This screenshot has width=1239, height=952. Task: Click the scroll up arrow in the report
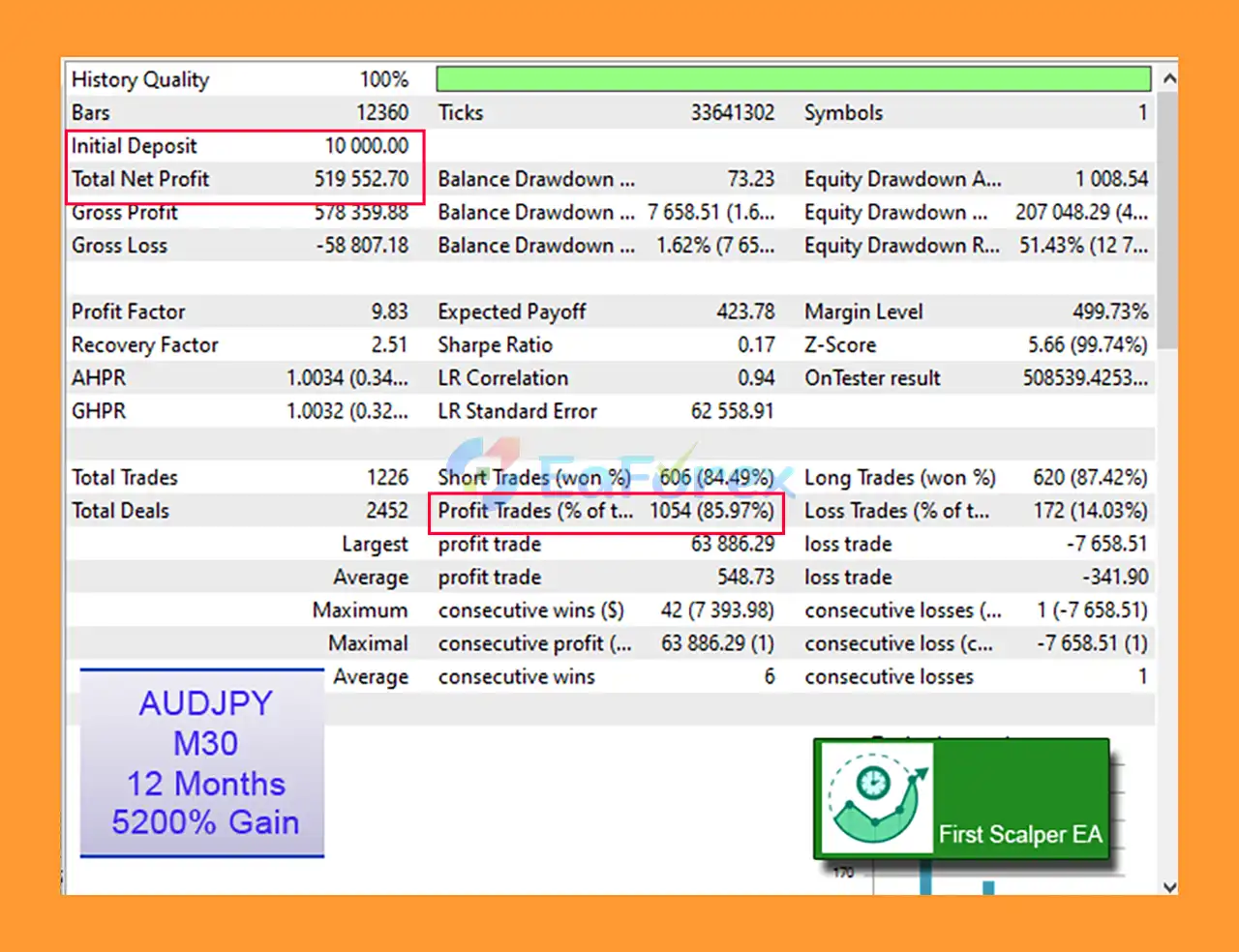coord(1169,78)
